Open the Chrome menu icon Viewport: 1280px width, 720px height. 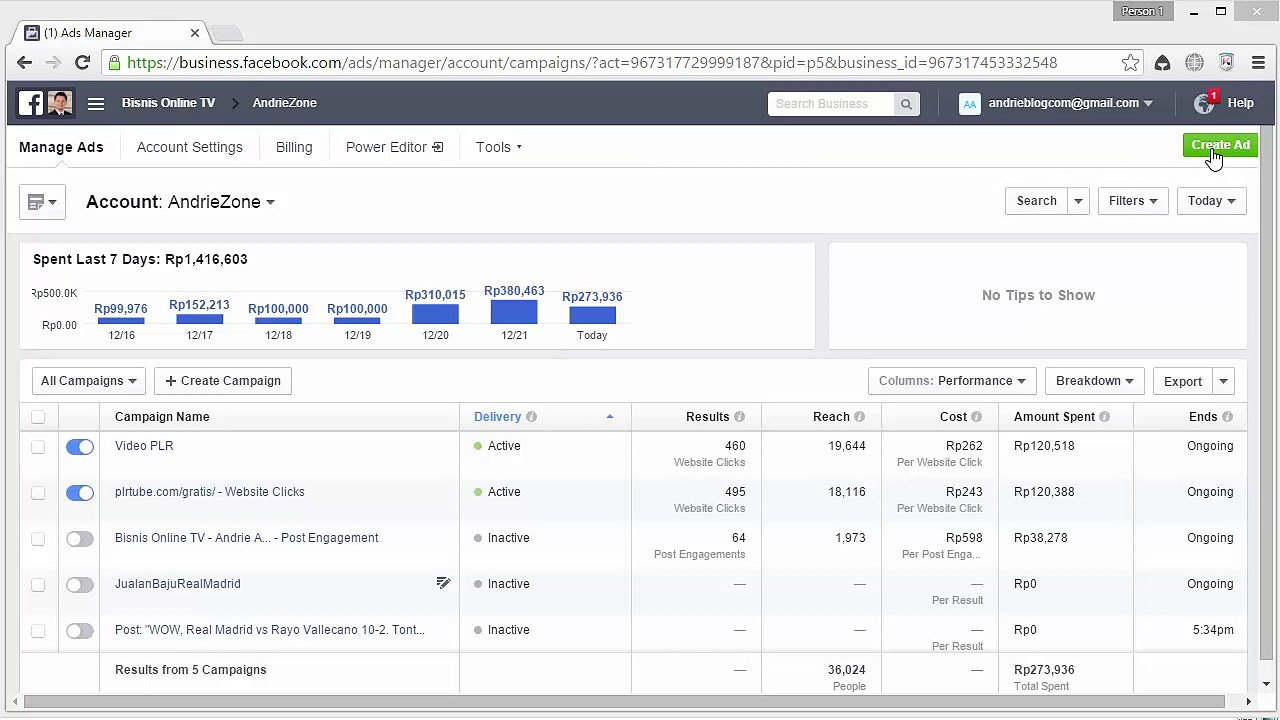coord(1258,63)
